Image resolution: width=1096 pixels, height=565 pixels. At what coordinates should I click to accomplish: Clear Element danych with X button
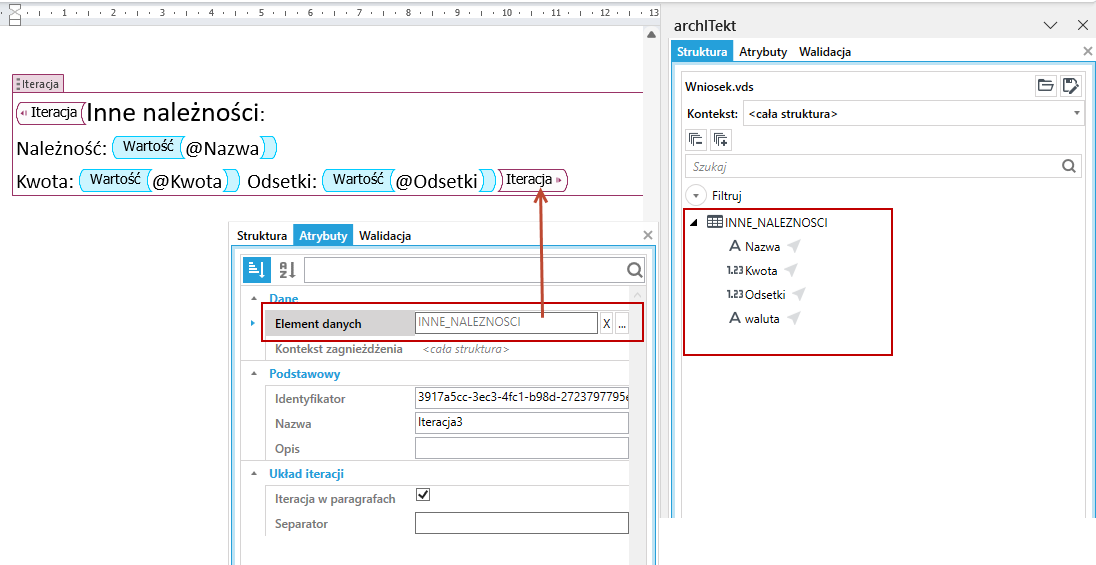click(x=607, y=324)
